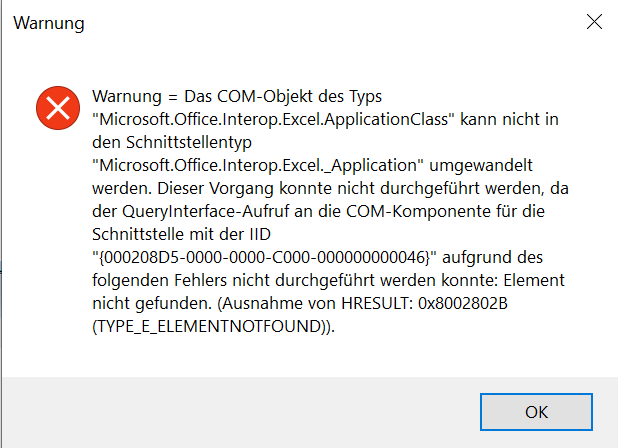
Task: Click the Excel._Application interface name text
Action: click(257, 165)
